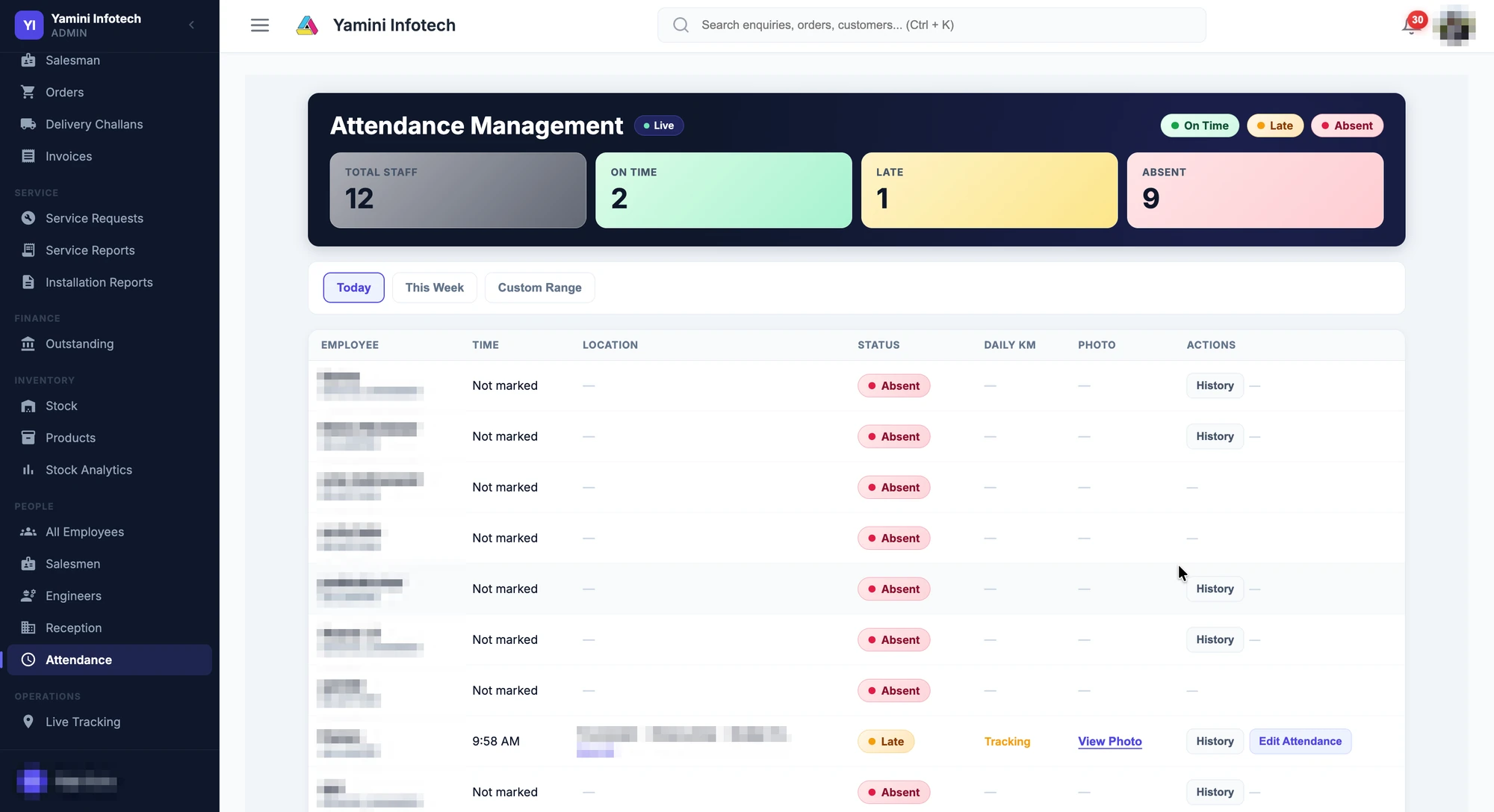Screen dimensions: 1494x812
Task: Click the On Time 2 summary card
Action: point(723,190)
